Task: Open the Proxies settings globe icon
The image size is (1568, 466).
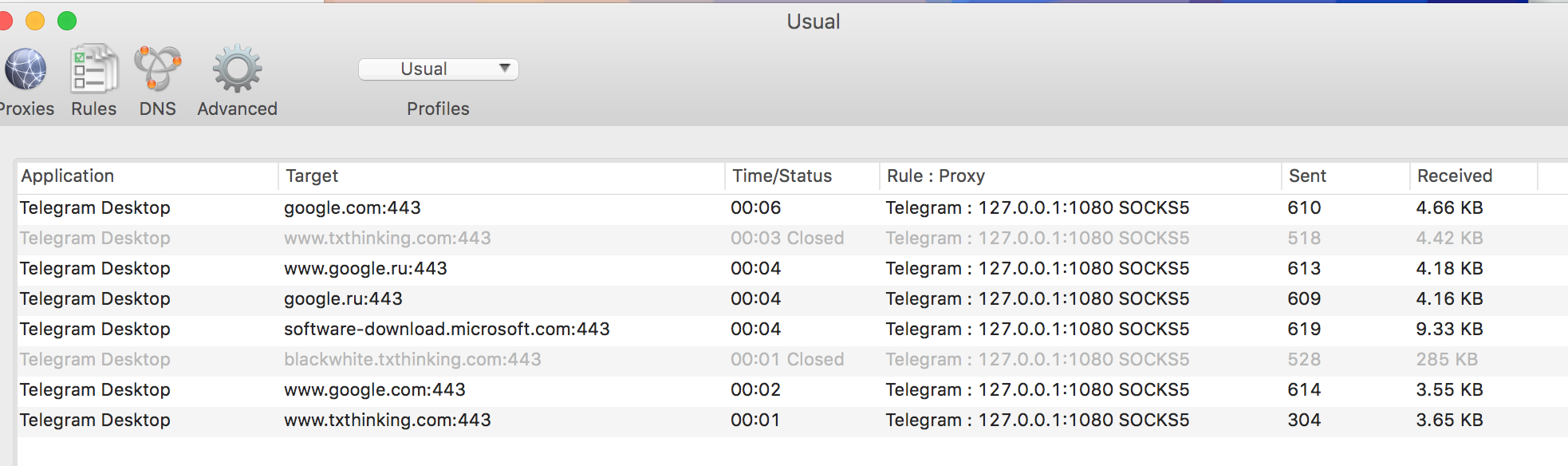Action: pos(26,69)
